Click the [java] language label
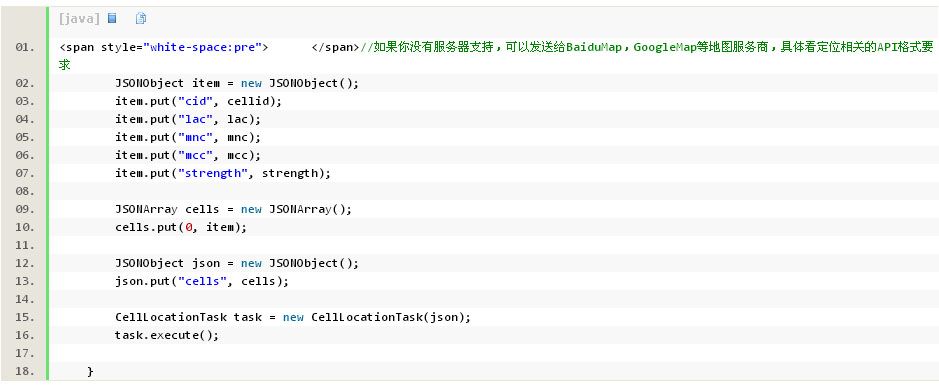Screen dimensions: 939x390 tap(80, 19)
